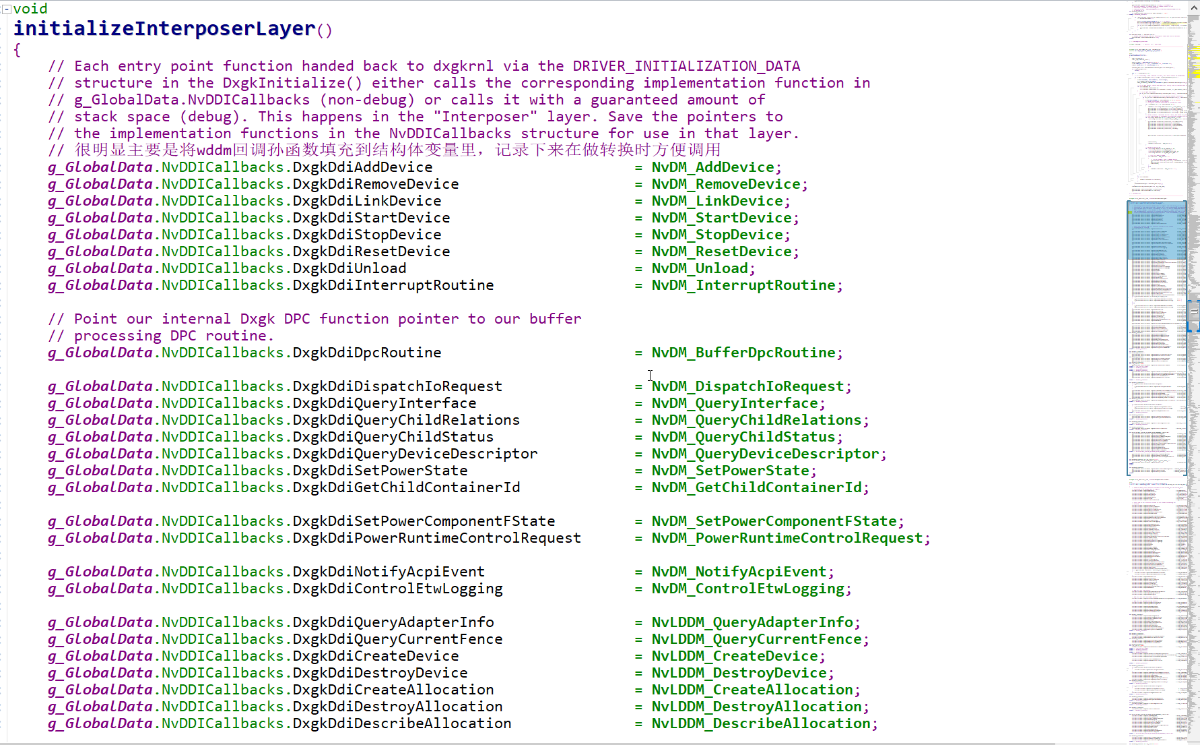
Task: Click the DxgkDdiGetChildContainerId member name
Action: pos(406,488)
